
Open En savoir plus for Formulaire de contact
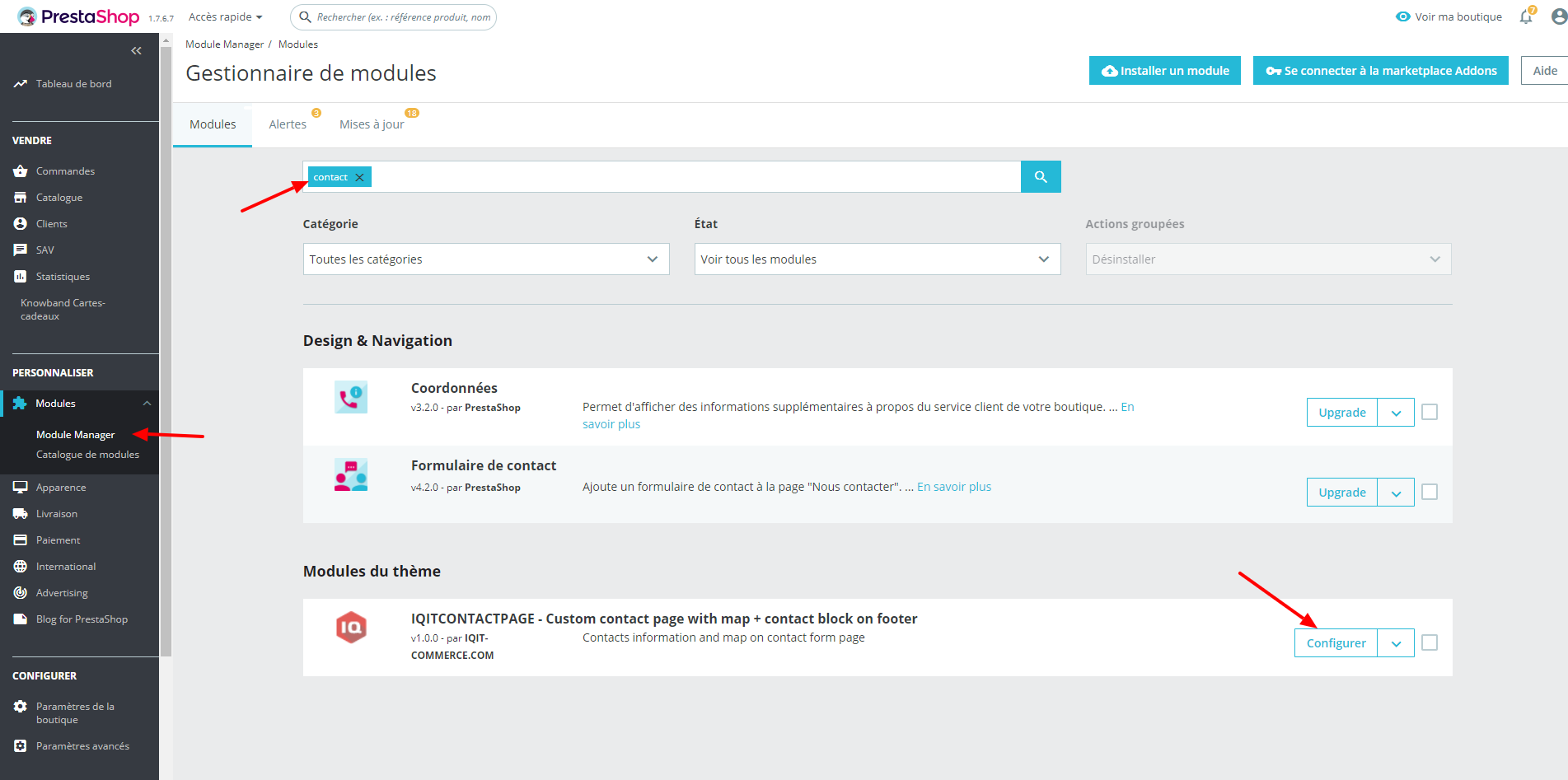pyautogui.click(x=954, y=487)
